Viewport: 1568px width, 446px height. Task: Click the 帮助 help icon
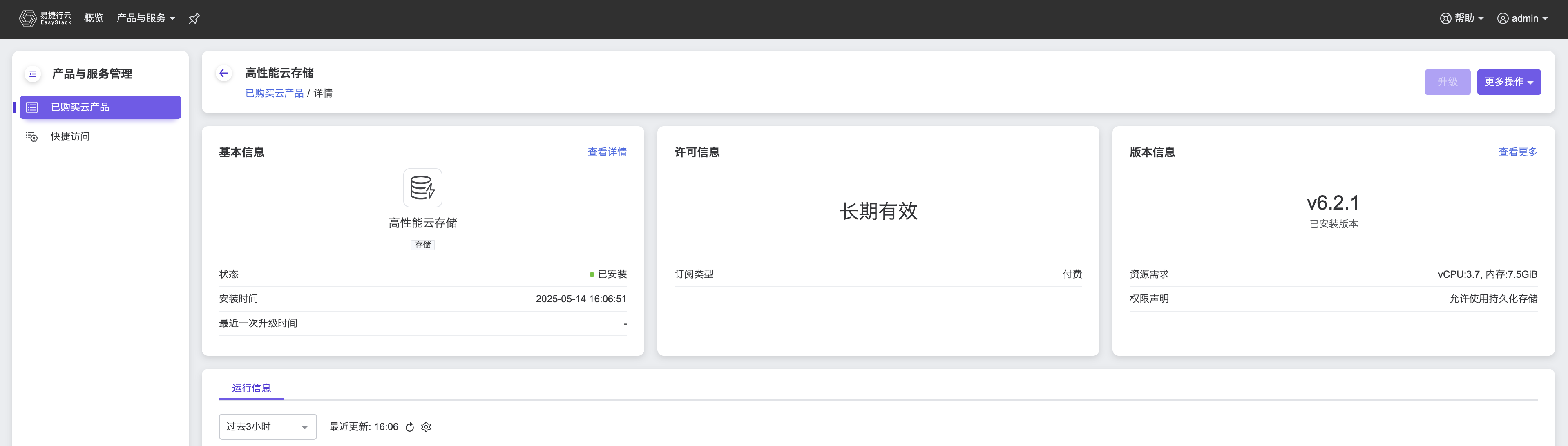pyautogui.click(x=1446, y=18)
